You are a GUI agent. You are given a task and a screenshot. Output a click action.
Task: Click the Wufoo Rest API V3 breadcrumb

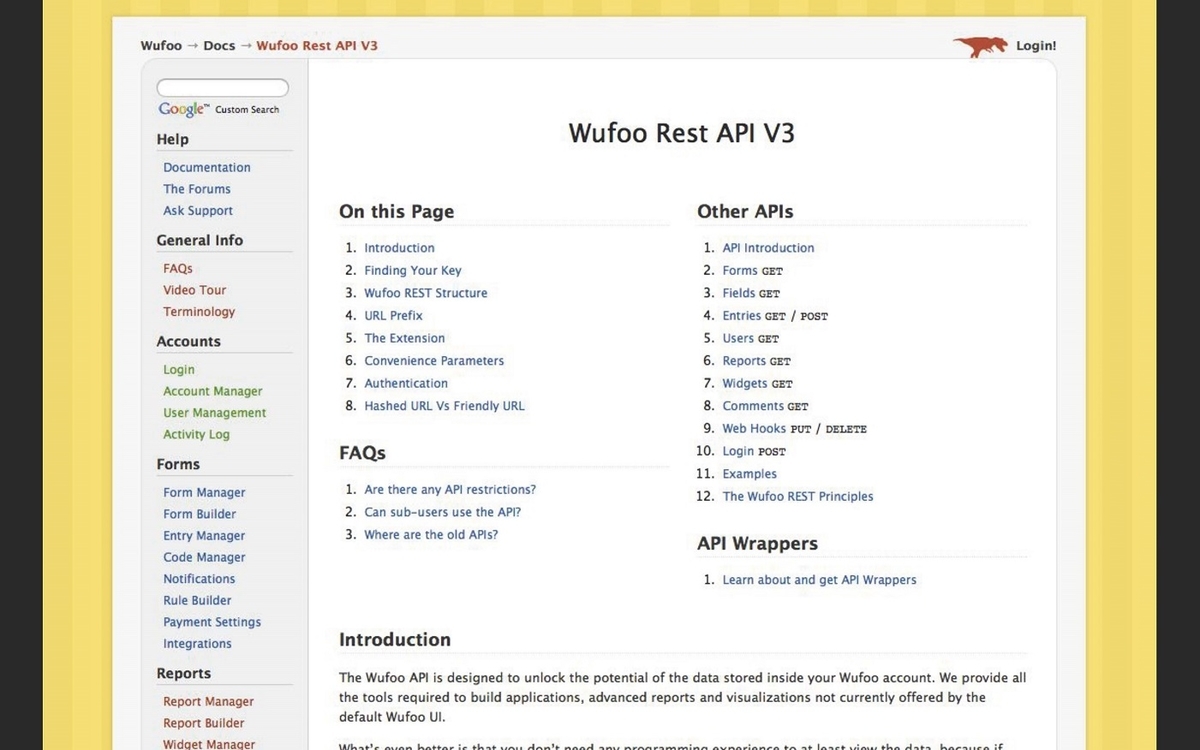317,46
